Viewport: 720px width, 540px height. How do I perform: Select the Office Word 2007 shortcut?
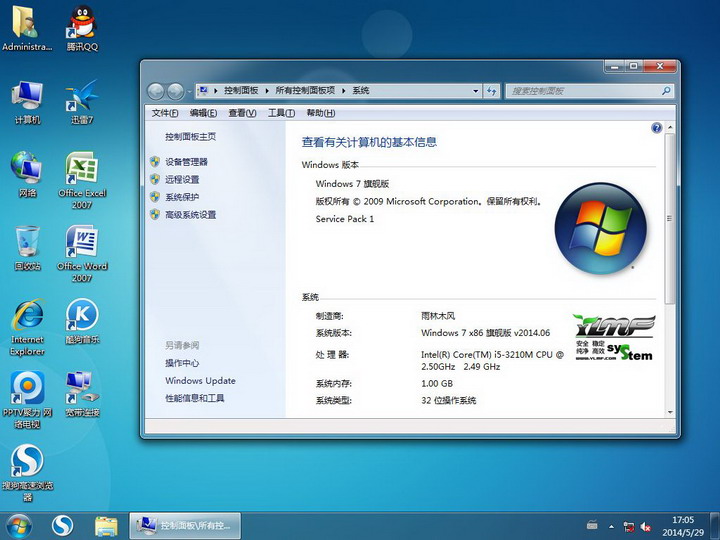click(82, 253)
